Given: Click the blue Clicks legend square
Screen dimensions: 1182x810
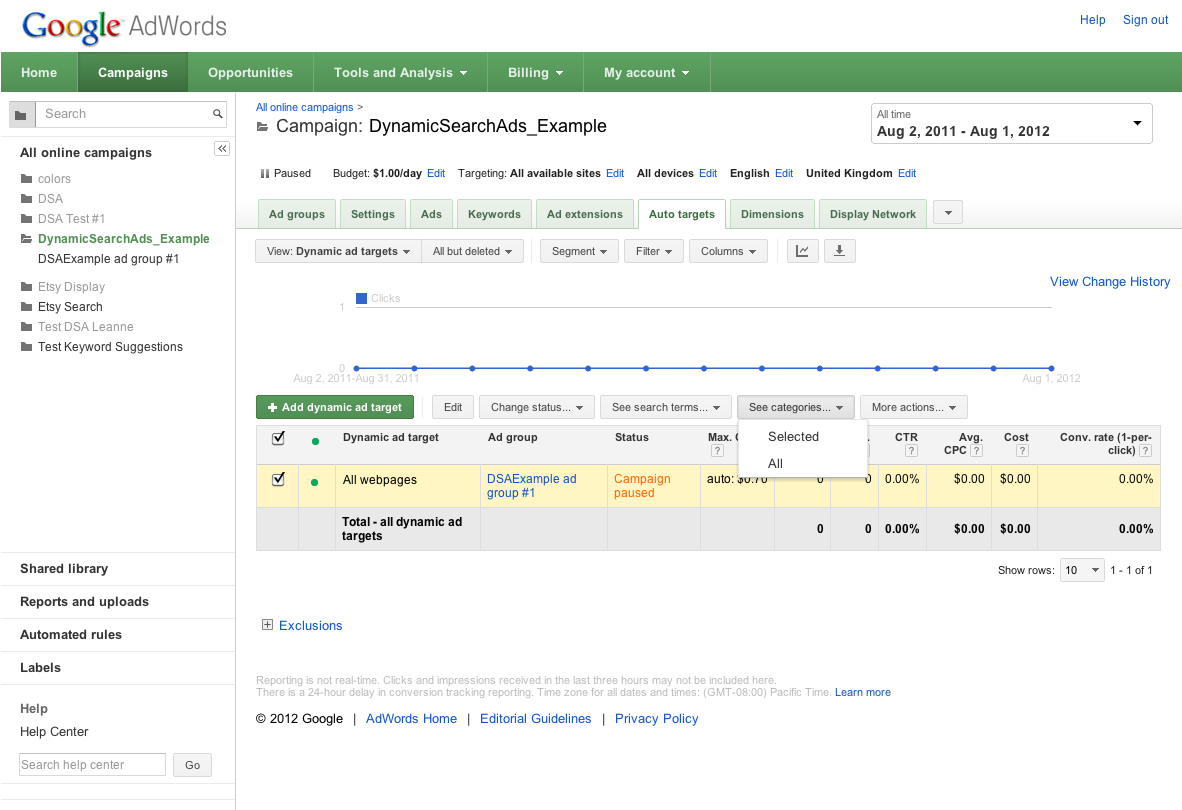Looking at the screenshot, I should (361, 298).
